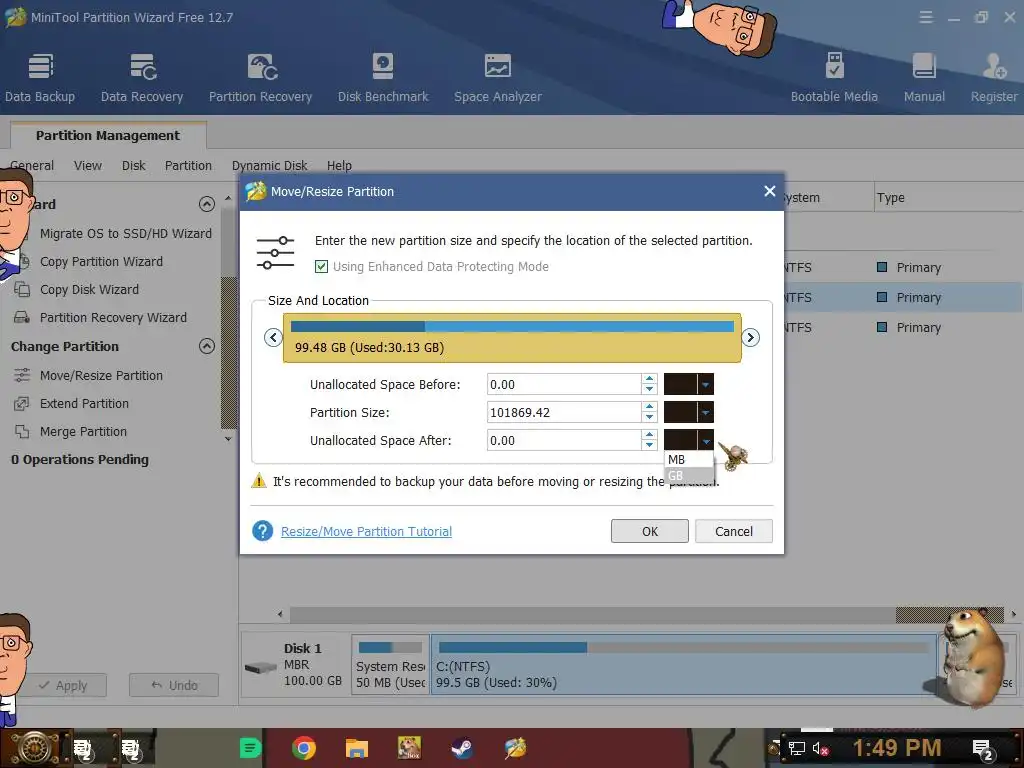
Task: Select Copy Disk Wizard in the sidebar
Action: [x=89, y=289]
